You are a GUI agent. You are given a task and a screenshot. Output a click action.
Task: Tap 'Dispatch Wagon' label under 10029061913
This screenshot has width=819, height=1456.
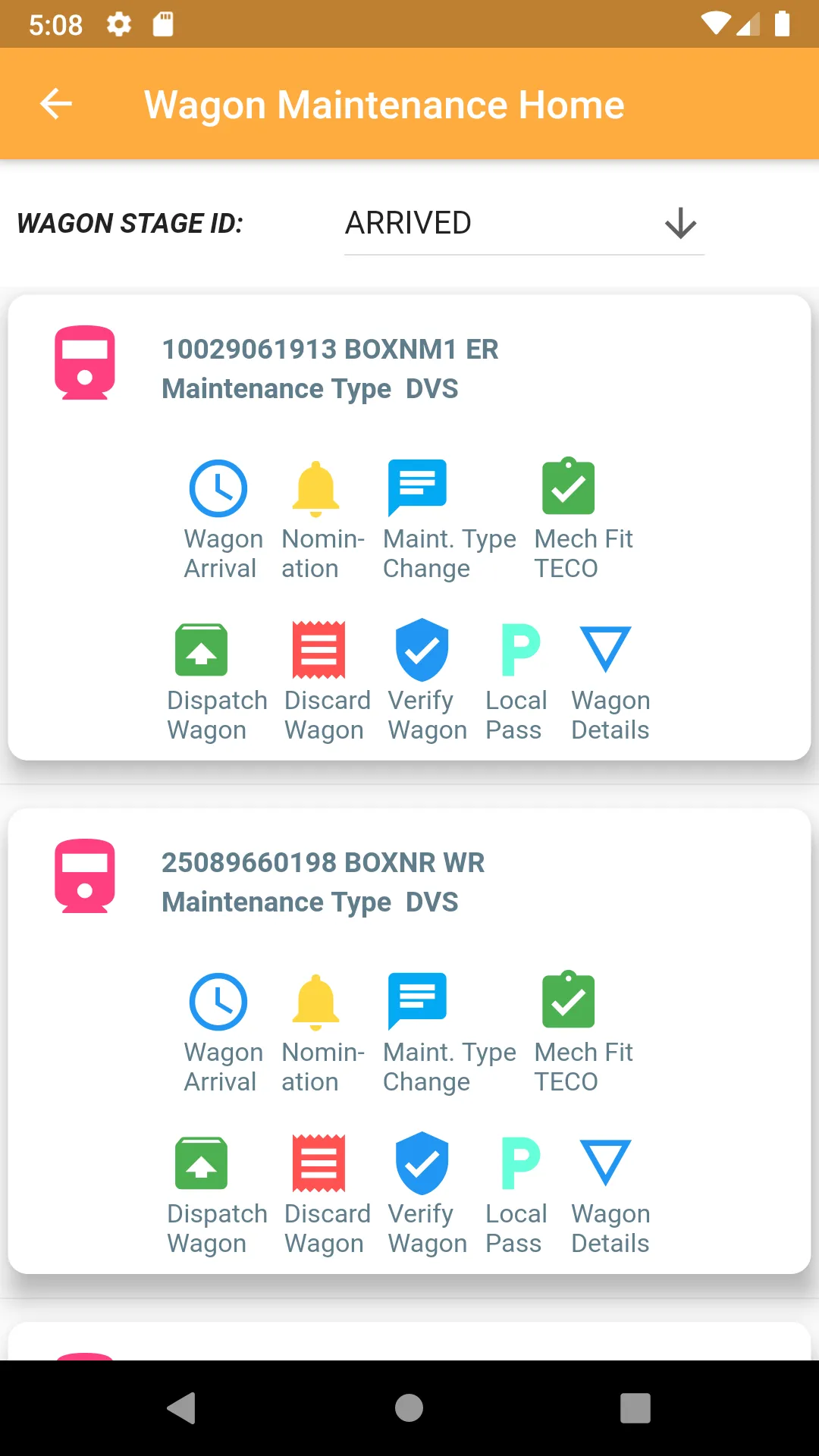tap(217, 715)
